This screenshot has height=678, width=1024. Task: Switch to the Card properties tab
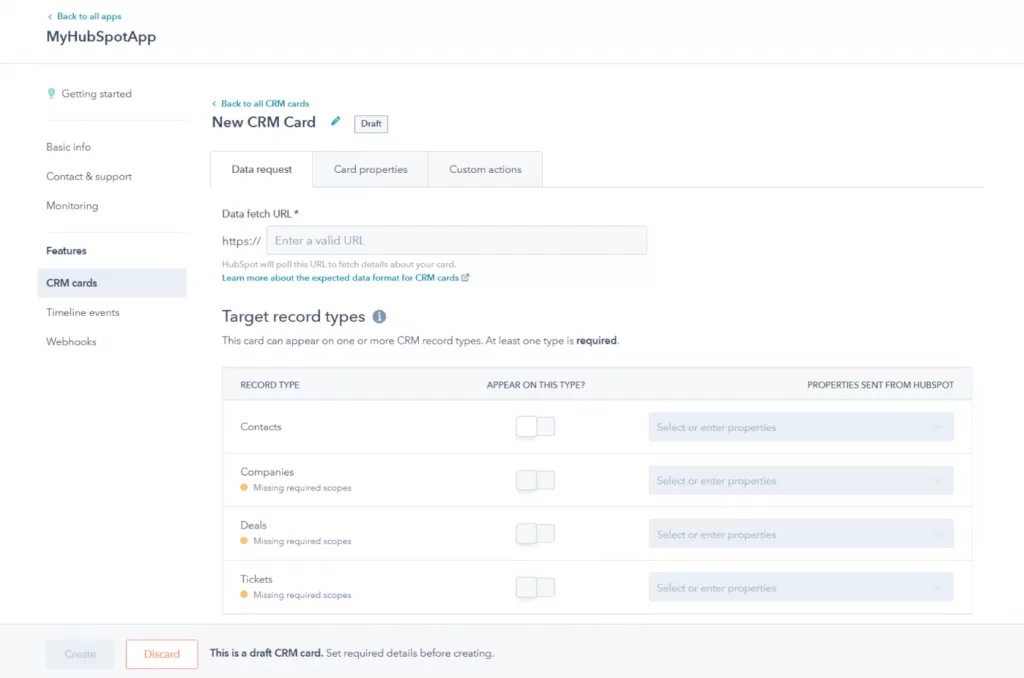click(x=370, y=169)
